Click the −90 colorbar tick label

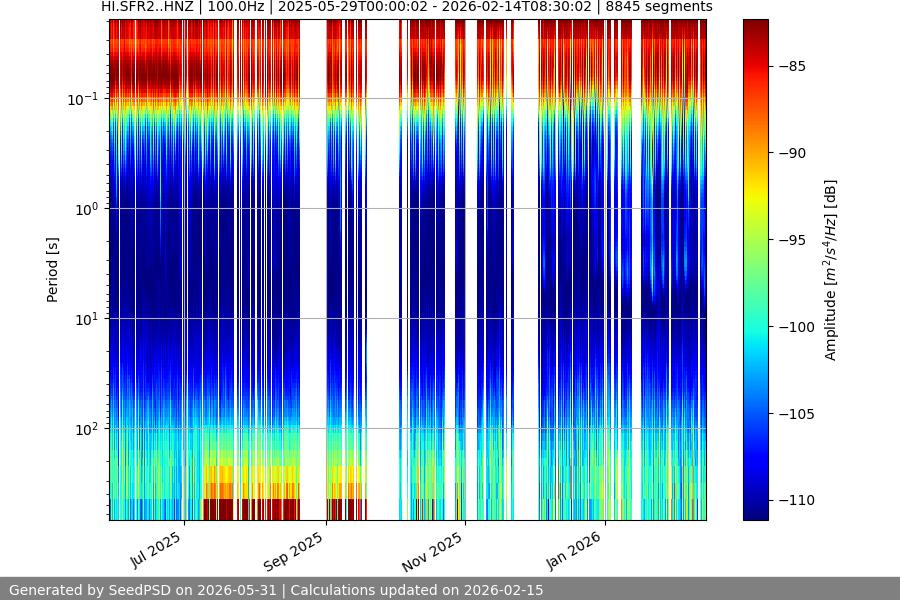pos(792,153)
